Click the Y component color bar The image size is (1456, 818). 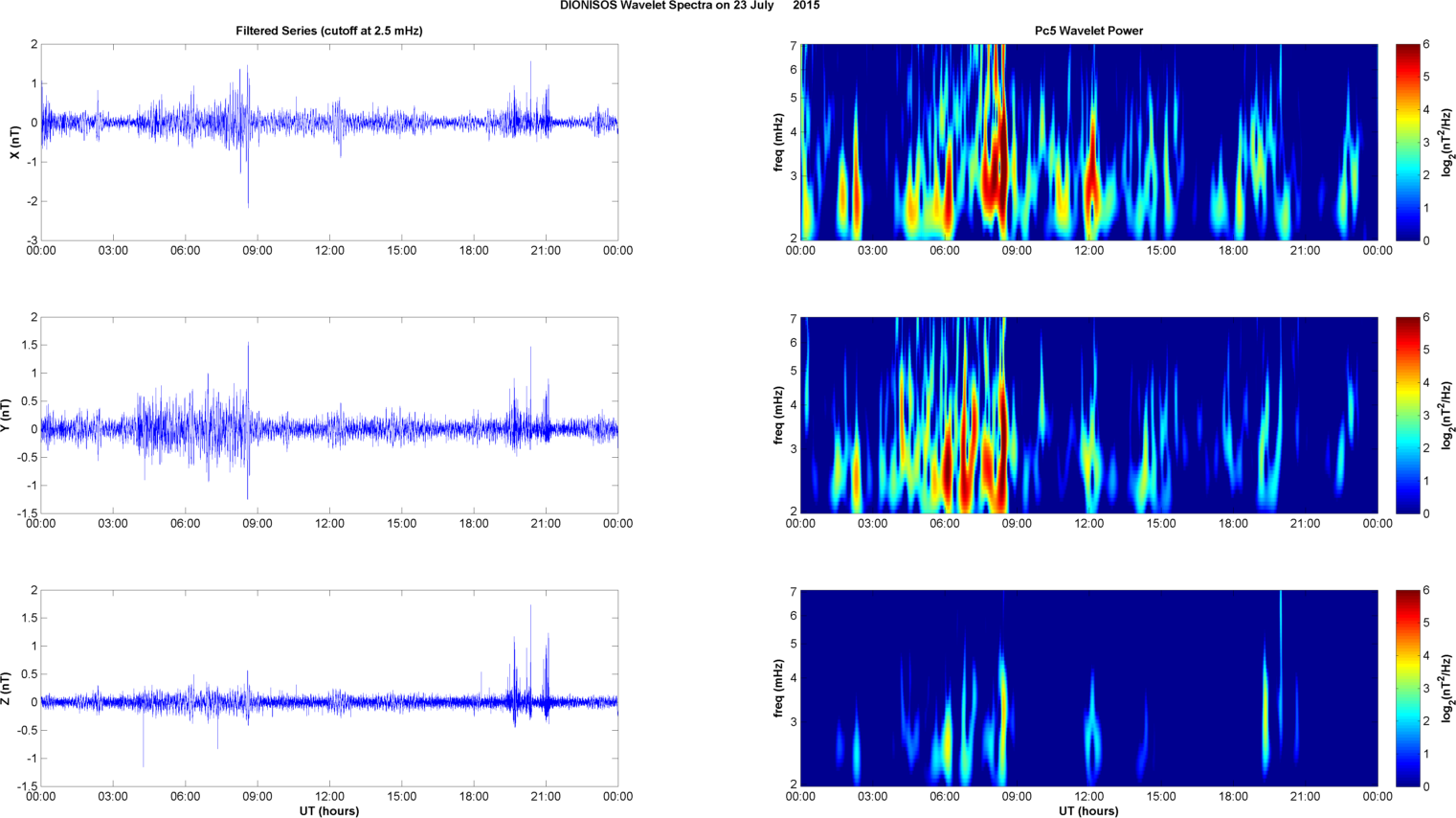pyautogui.click(x=1408, y=415)
